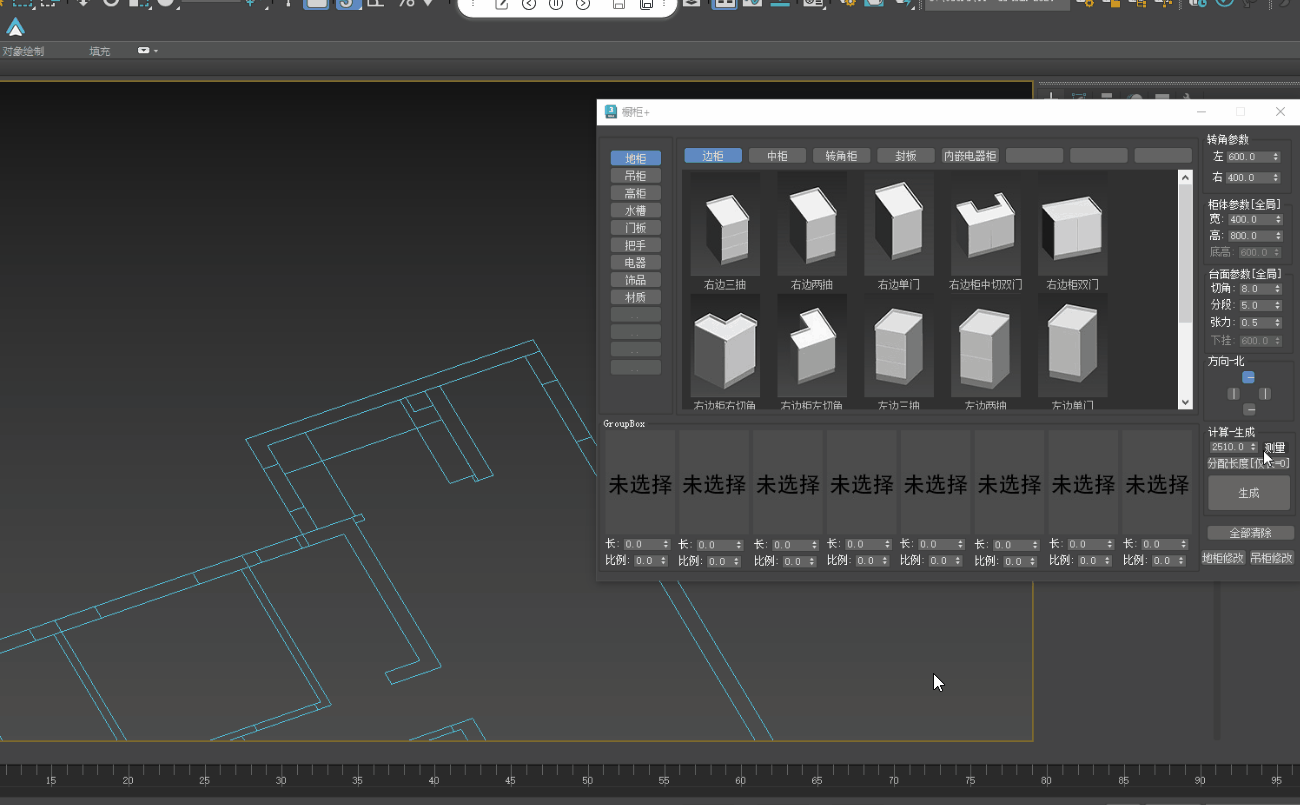Open the 填充 ribbon tab

pyautogui.click(x=99, y=51)
